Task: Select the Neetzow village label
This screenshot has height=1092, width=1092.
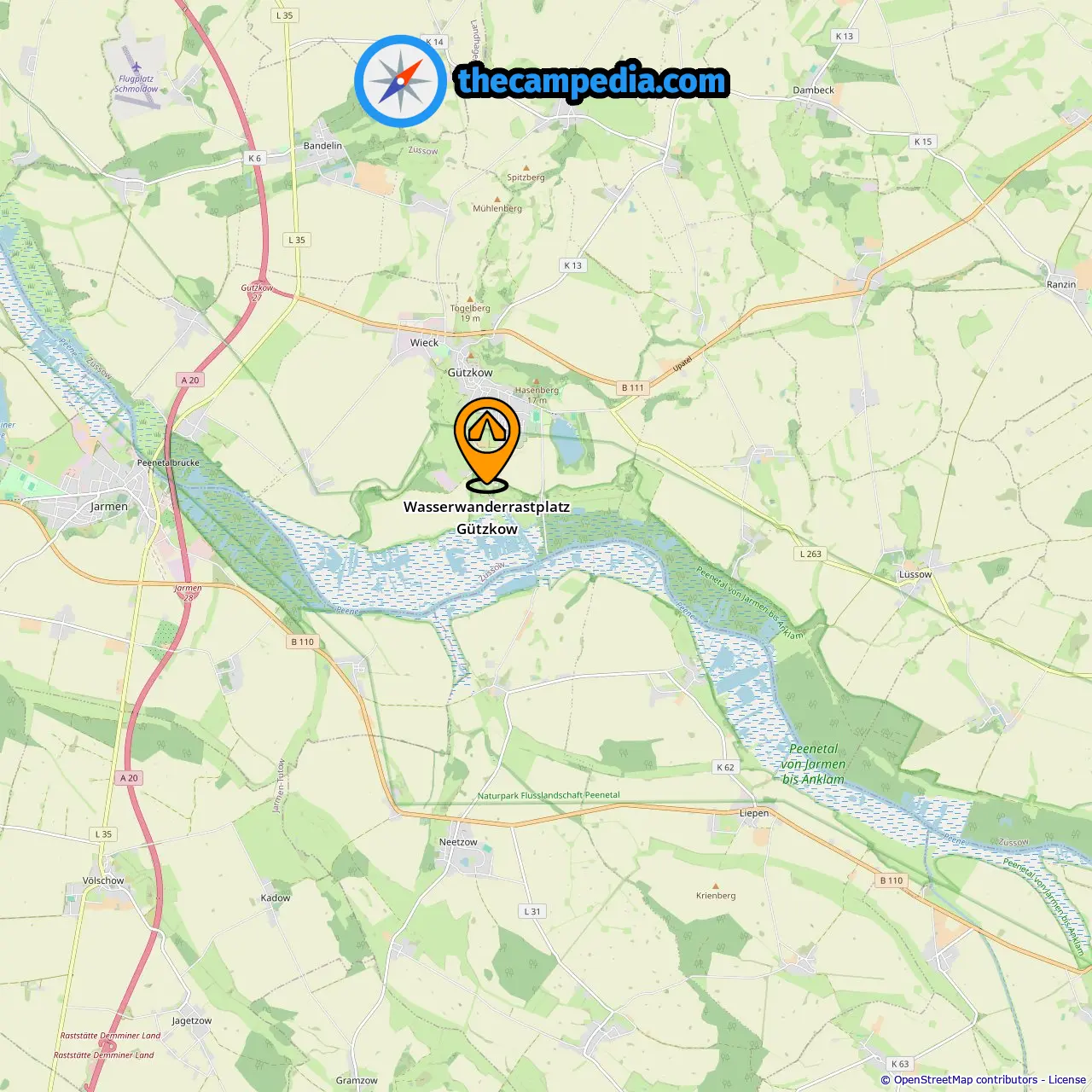Action: pos(458,842)
